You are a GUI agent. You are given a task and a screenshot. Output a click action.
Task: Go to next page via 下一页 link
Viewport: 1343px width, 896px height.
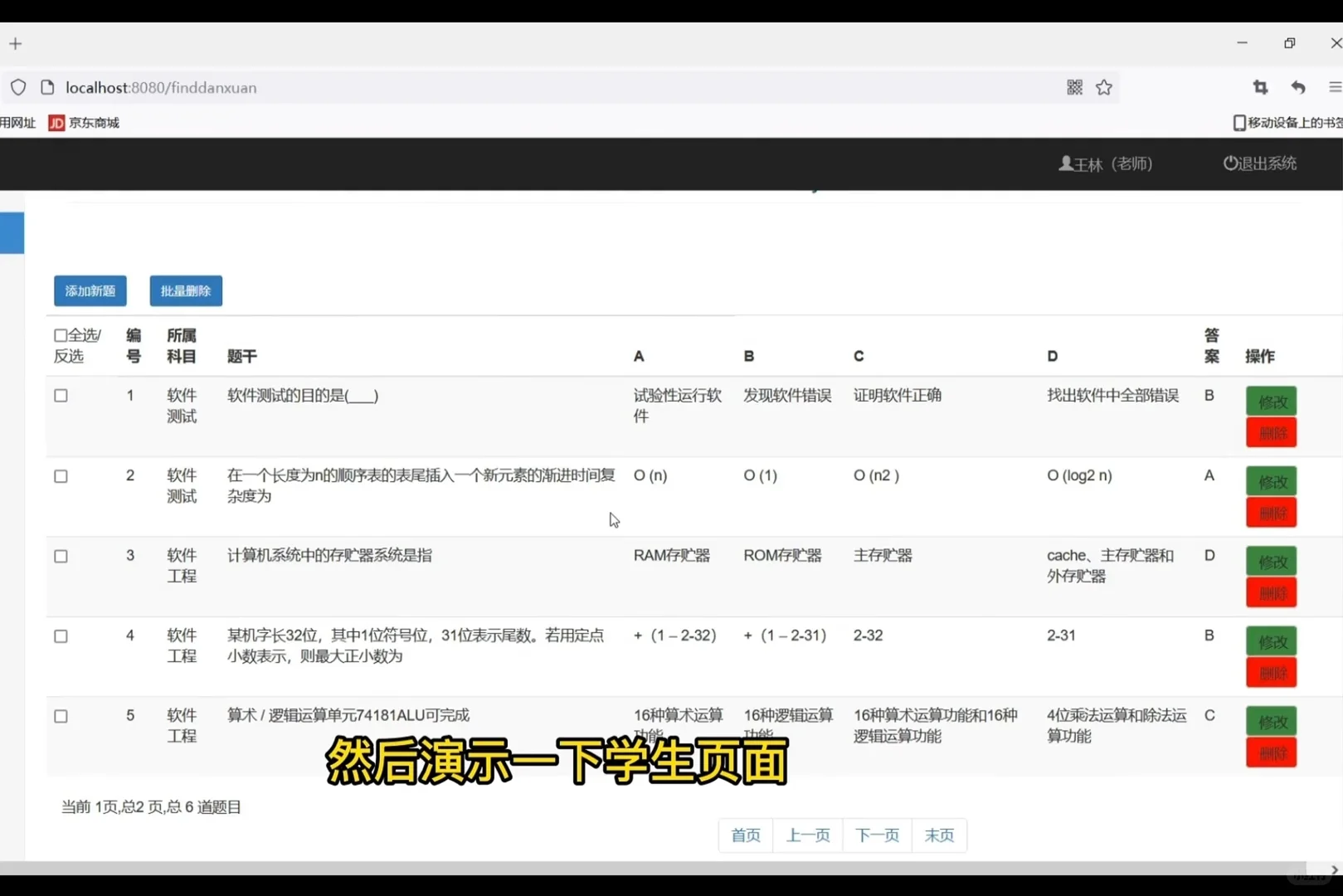point(877,835)
